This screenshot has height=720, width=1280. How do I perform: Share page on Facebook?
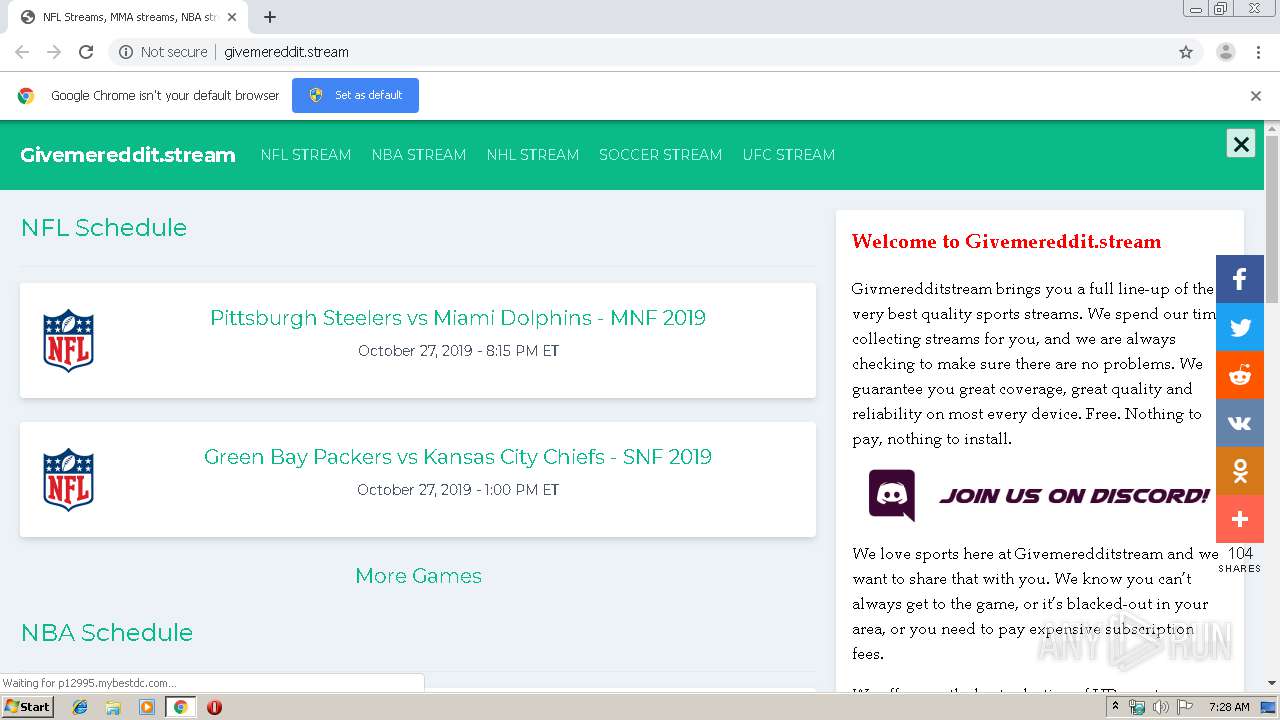click(1240, 279)
